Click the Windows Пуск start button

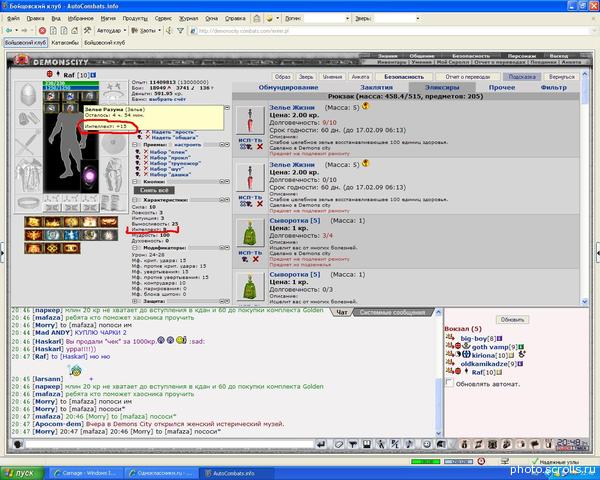pos(22,473)
